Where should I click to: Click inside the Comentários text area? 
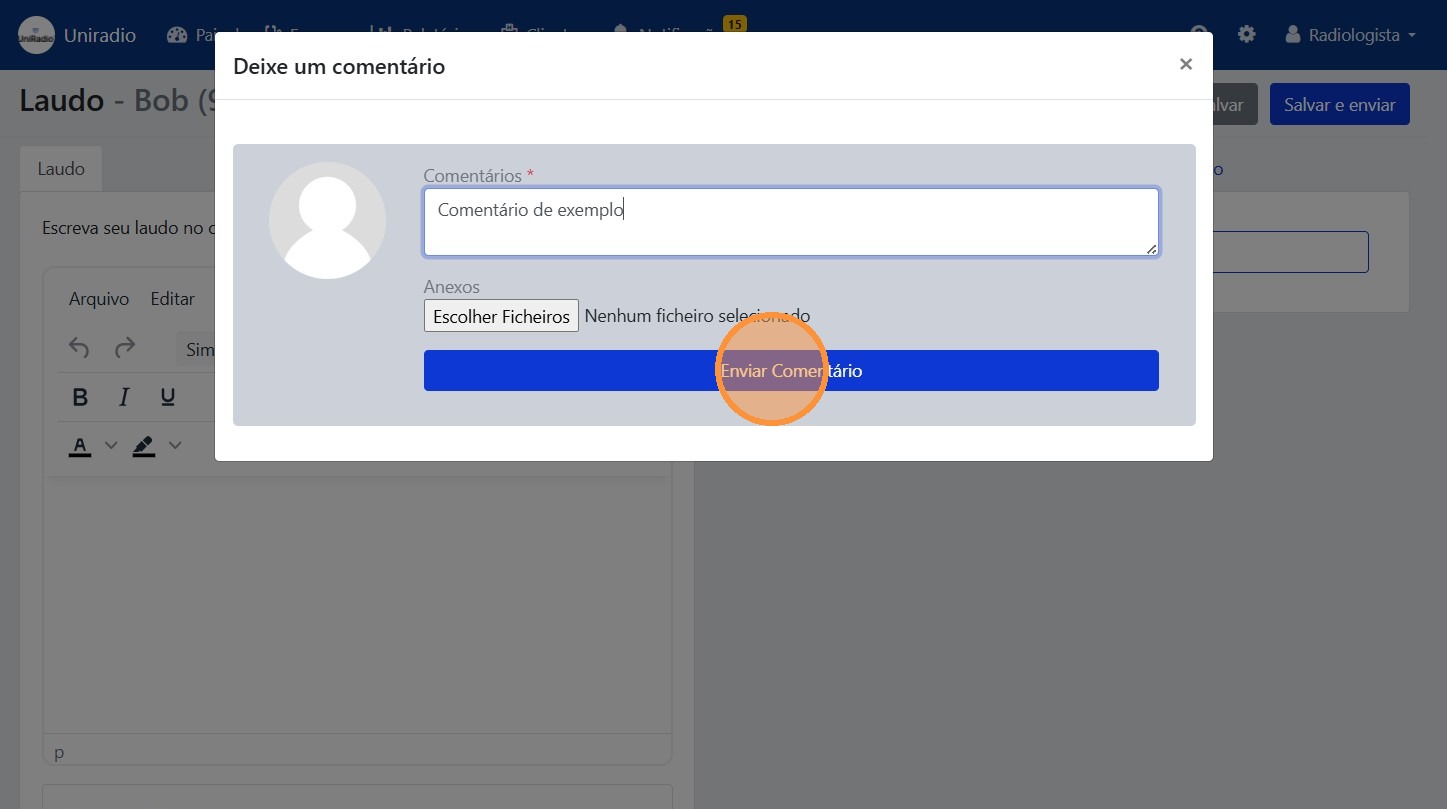pos(790,222)
